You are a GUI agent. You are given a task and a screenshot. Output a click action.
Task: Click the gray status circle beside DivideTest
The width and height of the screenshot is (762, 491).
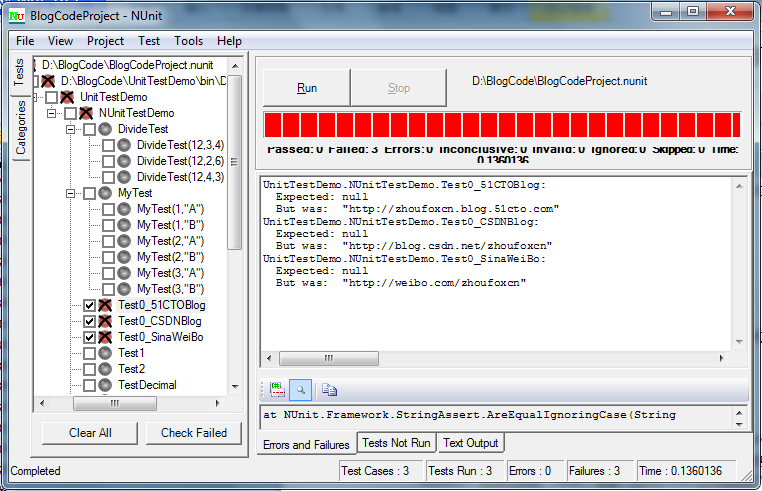pyautogui.click(x=105, y=129)
